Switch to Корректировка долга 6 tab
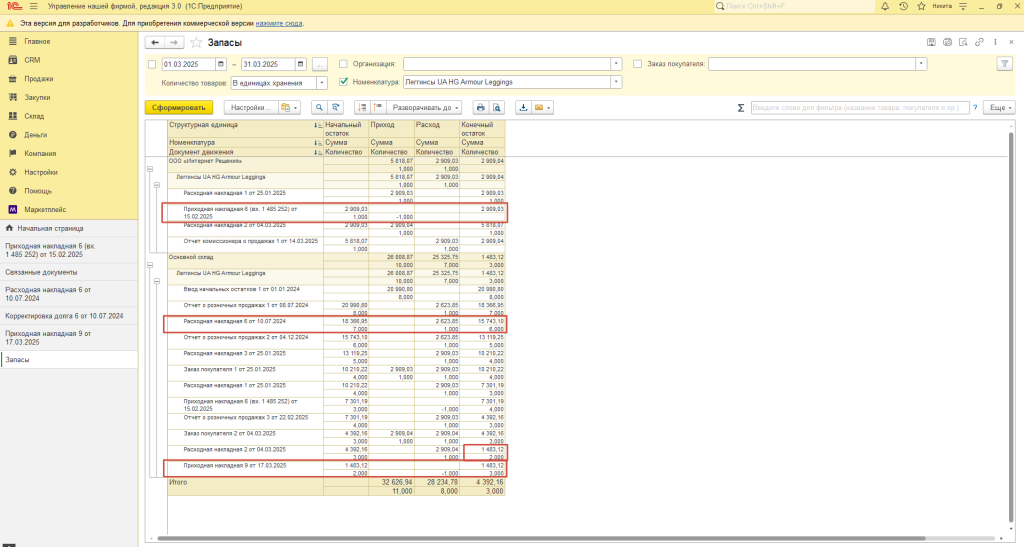The height and width of the screenshot is (547, 1024). point(69,316)
